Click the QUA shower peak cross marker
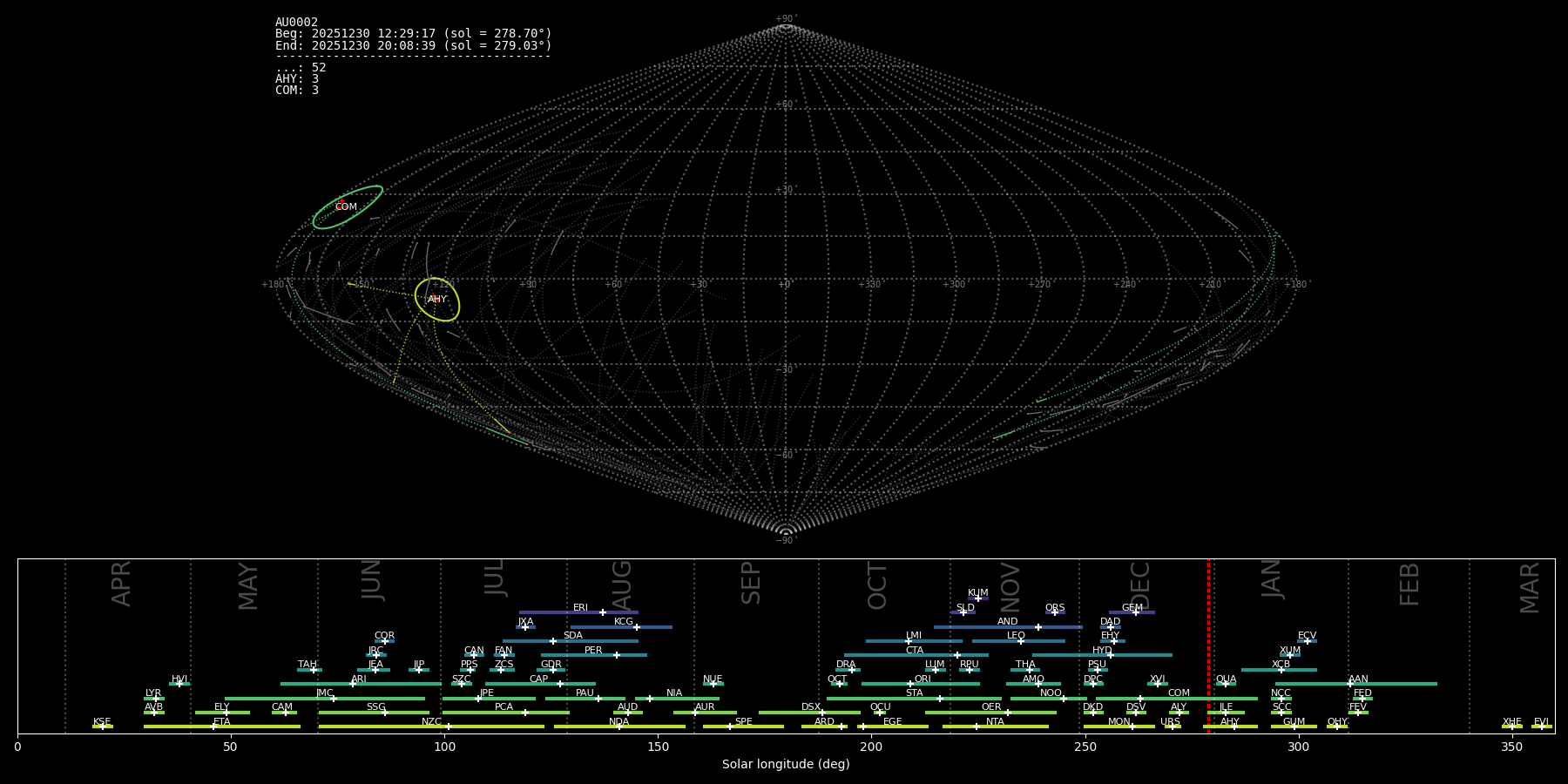Viewport: 1568px width, 784px height. pos(1225,684)
